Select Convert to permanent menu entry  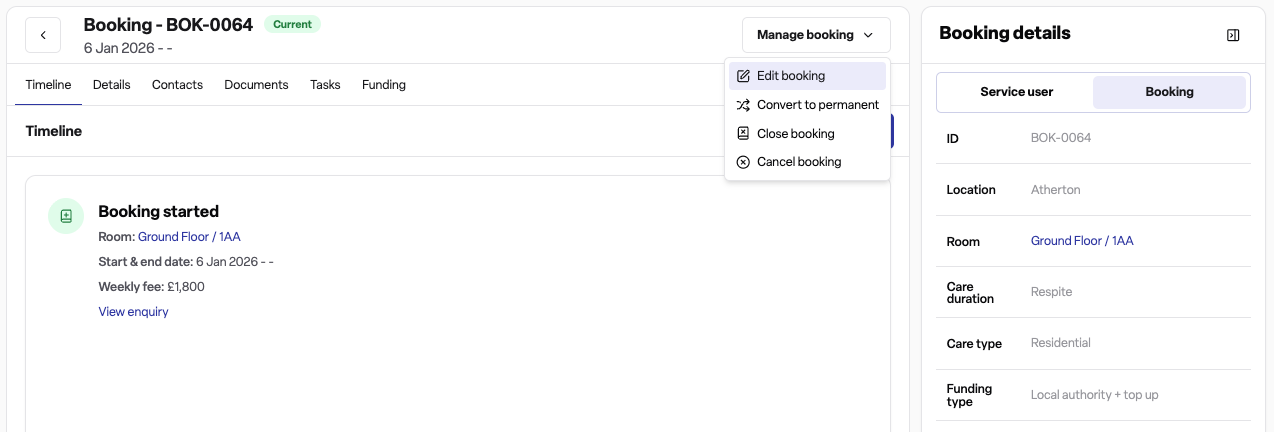tap(807, 105)
